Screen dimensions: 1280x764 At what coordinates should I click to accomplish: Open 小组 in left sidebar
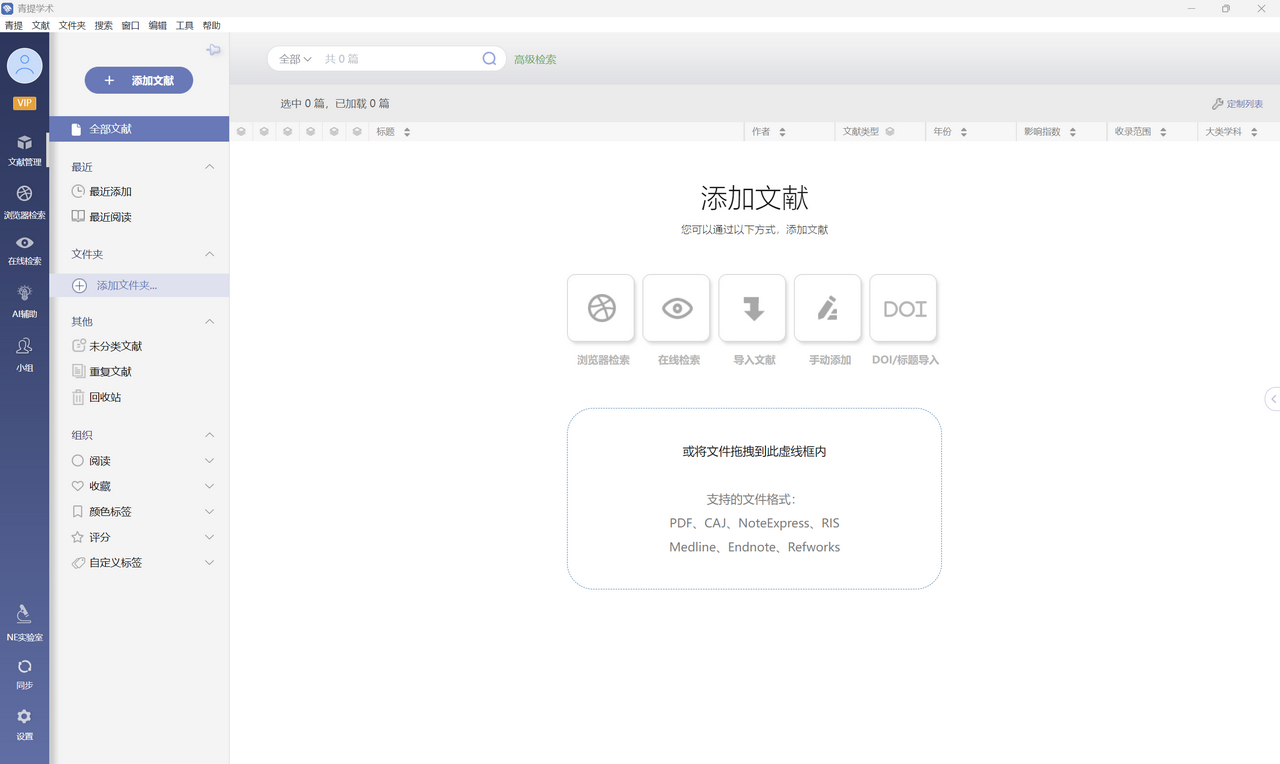pos(24,354)
